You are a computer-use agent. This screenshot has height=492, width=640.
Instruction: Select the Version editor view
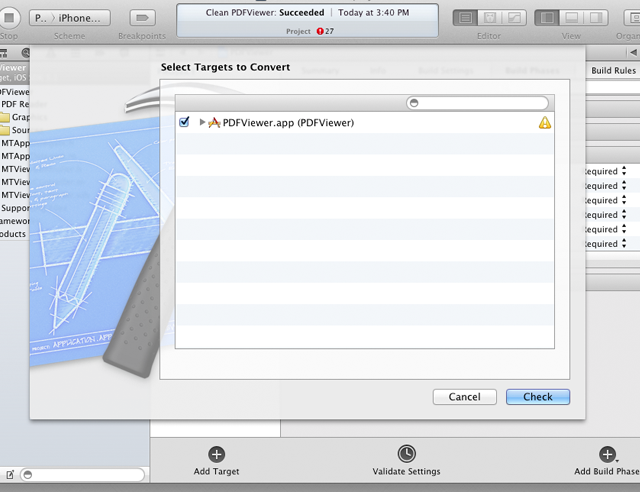[x=514, y=18]
